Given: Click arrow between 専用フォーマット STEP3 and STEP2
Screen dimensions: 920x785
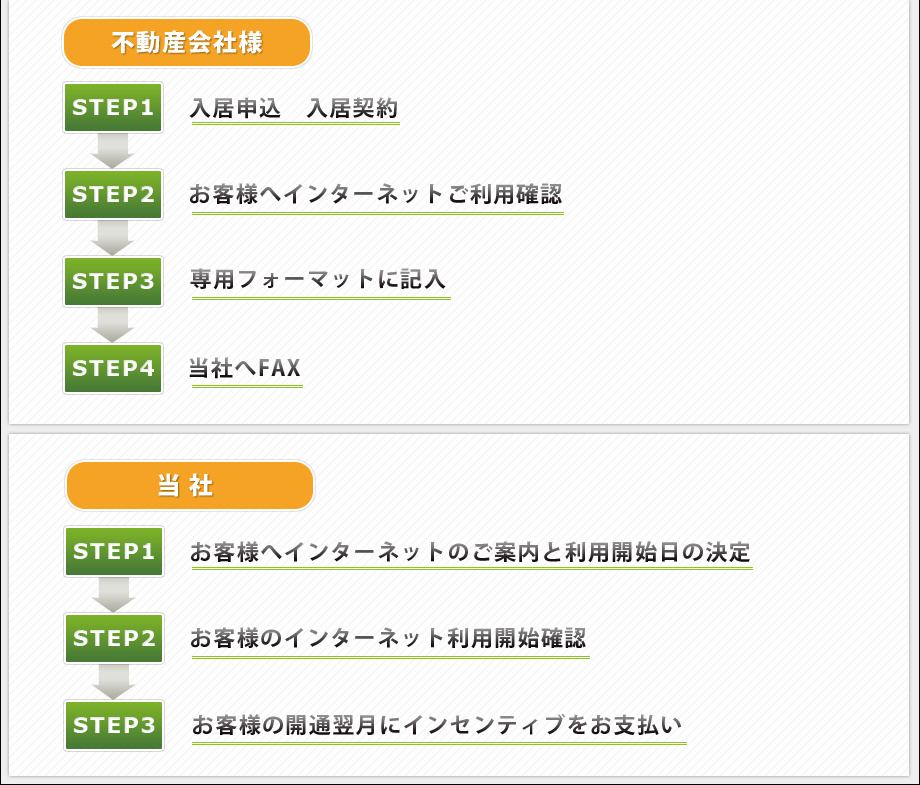Looking at the screenshot, I should pos(113,238).
